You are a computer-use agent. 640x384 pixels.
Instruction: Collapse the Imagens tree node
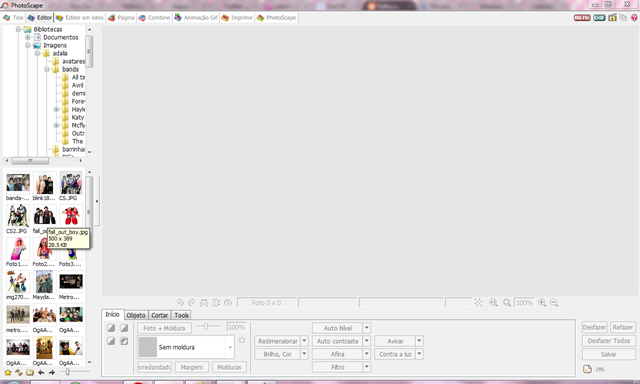[x=28, y=45]
